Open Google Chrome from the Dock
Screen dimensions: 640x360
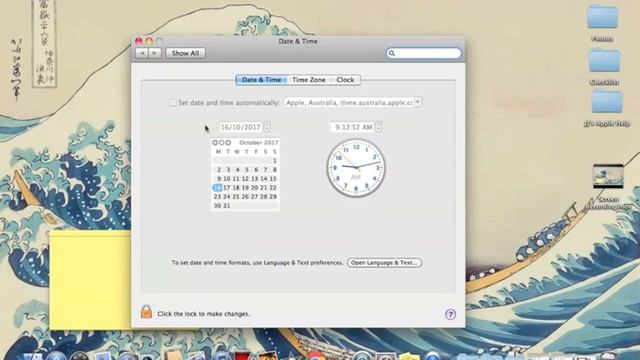point(316,356)
